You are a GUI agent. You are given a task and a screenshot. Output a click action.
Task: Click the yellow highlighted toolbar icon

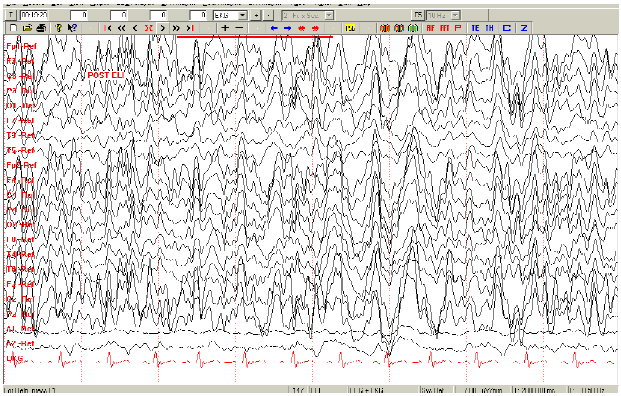(x=350, y=28)
